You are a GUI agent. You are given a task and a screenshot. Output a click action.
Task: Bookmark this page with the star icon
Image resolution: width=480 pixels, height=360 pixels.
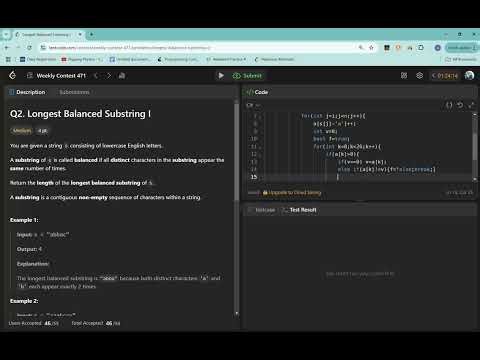[x=371, y=48]
